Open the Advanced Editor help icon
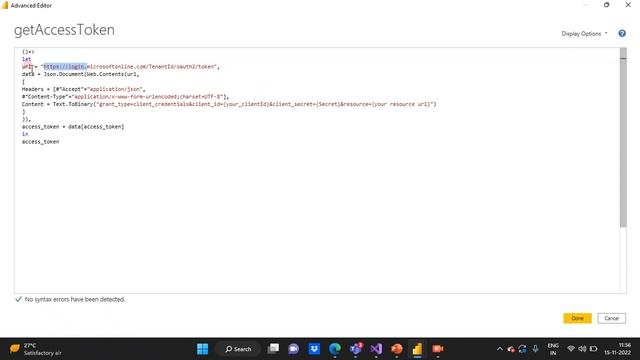This screenshot has width=640, height=360. [622, 33]
